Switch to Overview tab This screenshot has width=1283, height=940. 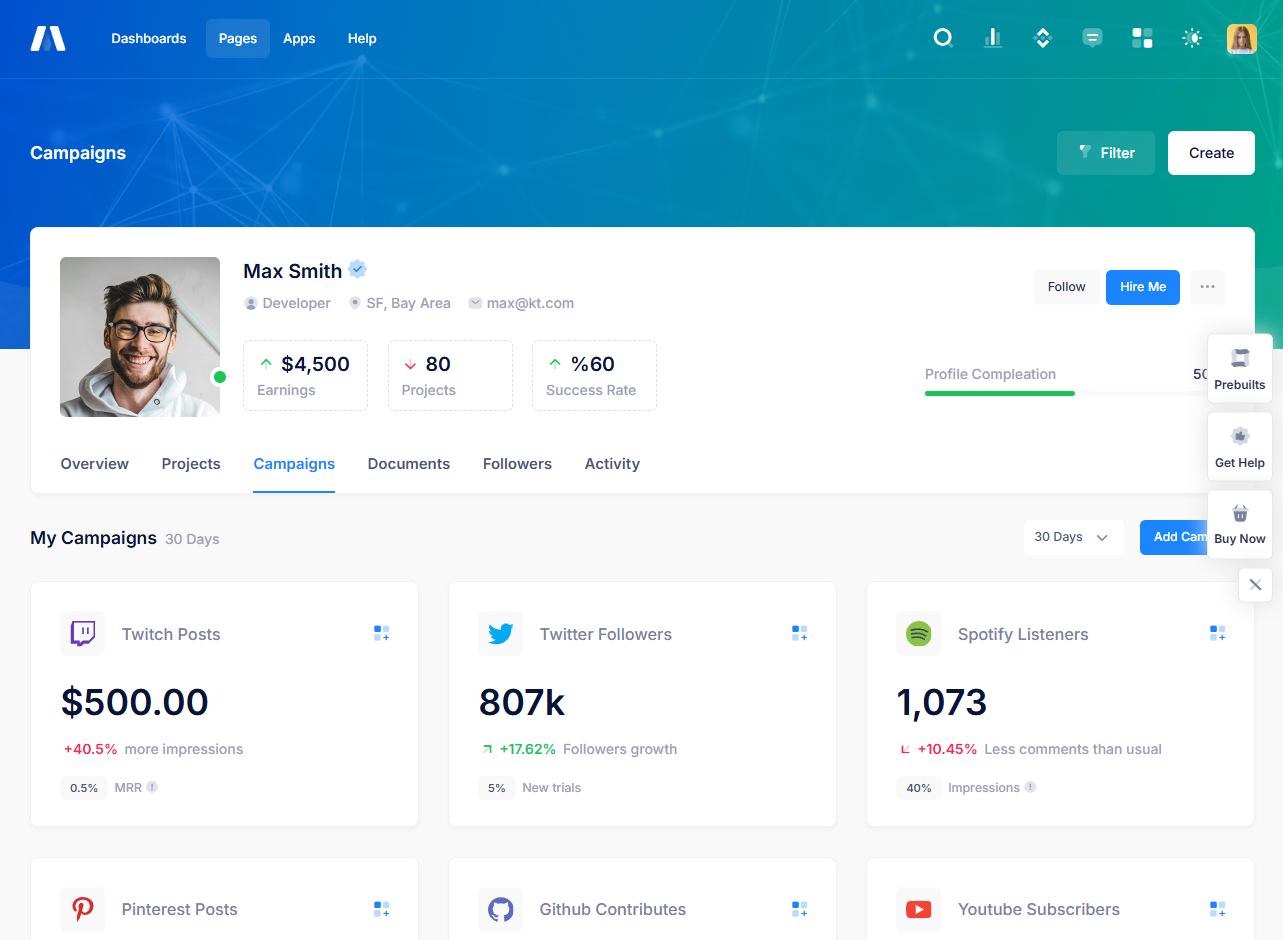pyautogui.click(x=95, y=464)
